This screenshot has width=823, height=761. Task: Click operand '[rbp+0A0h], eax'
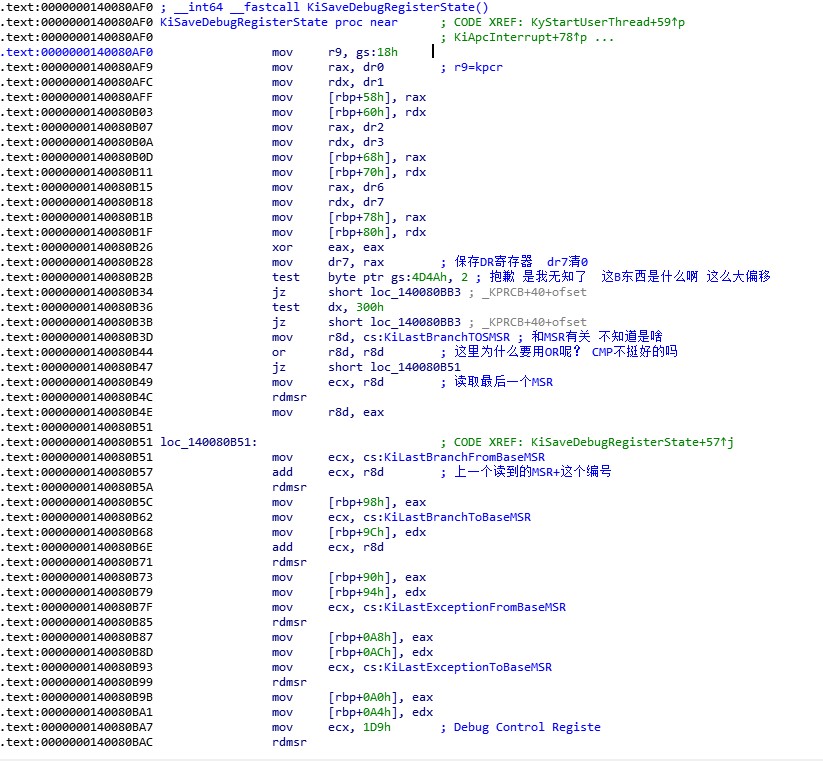click(381, 697)
